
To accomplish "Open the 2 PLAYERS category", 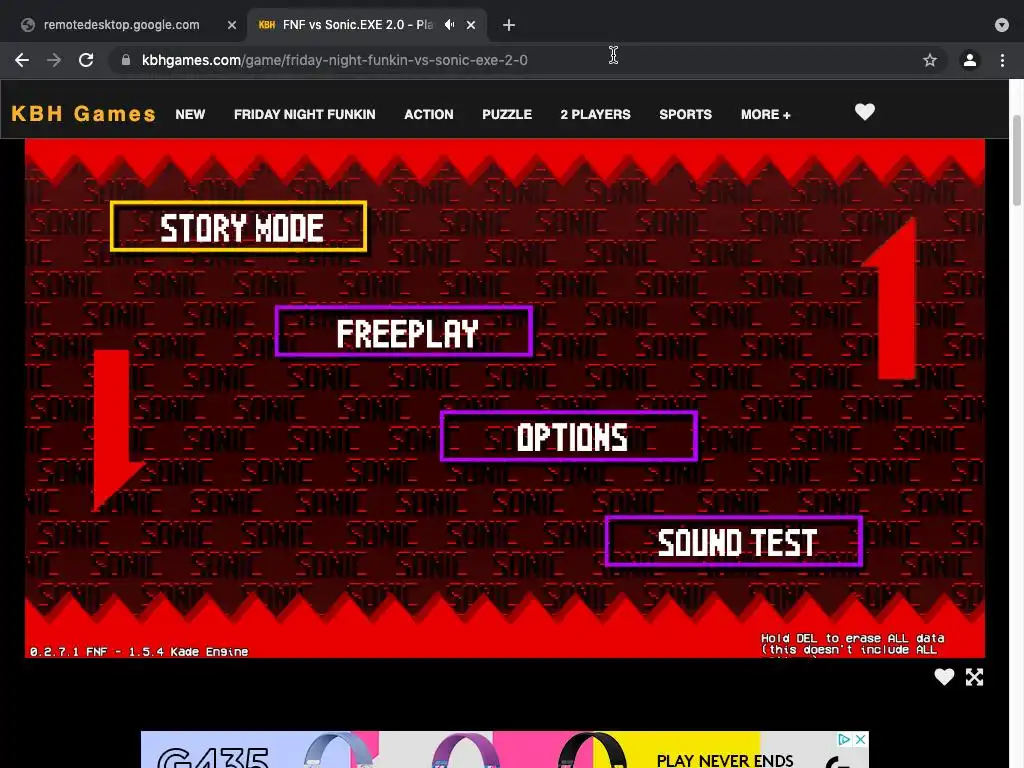I will (x=595, y=114).
